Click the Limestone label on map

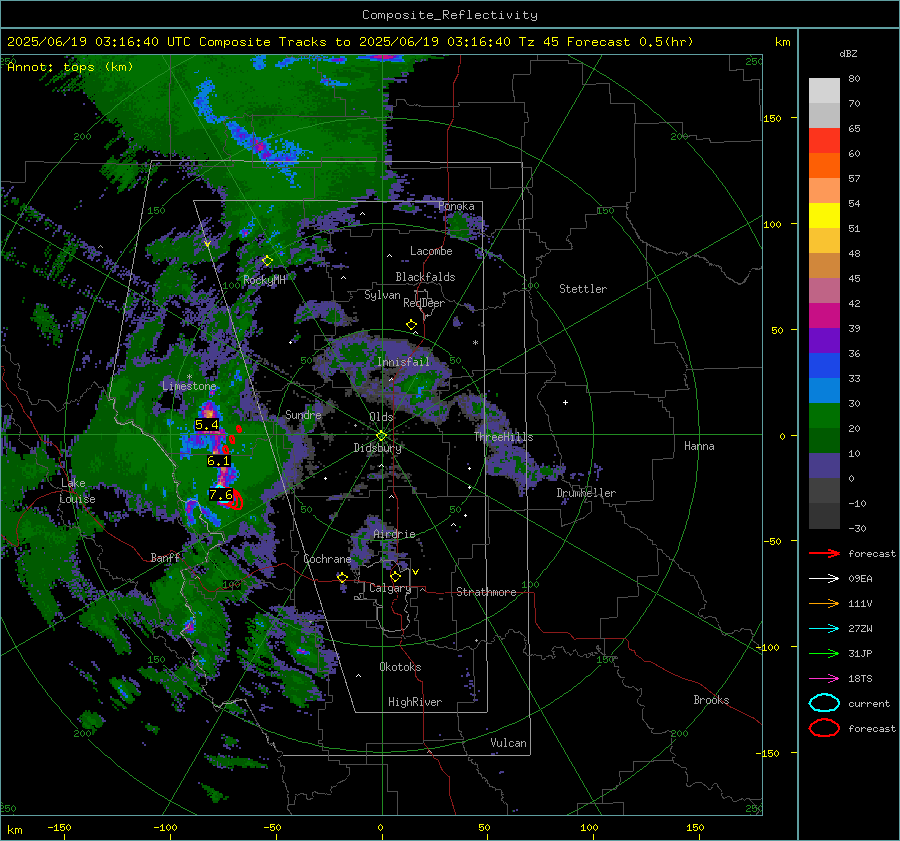tap(189, 386)
